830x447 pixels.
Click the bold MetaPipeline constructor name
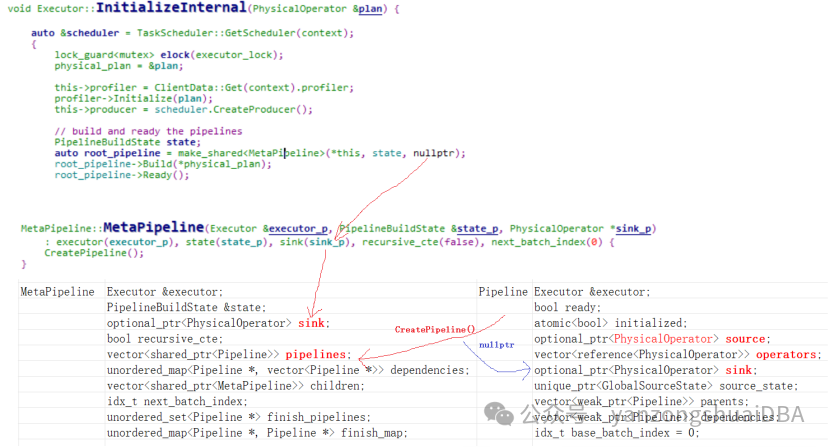pyautogui.click(x=154, y=228)
